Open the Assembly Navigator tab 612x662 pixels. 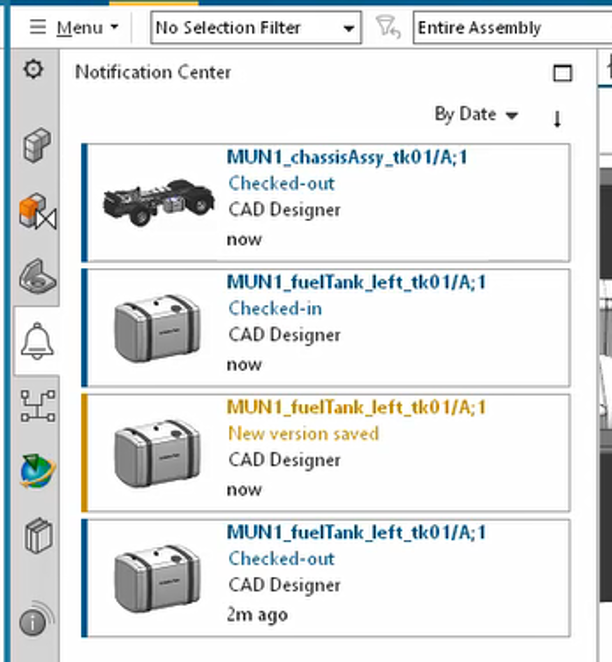tap(36, 146)
